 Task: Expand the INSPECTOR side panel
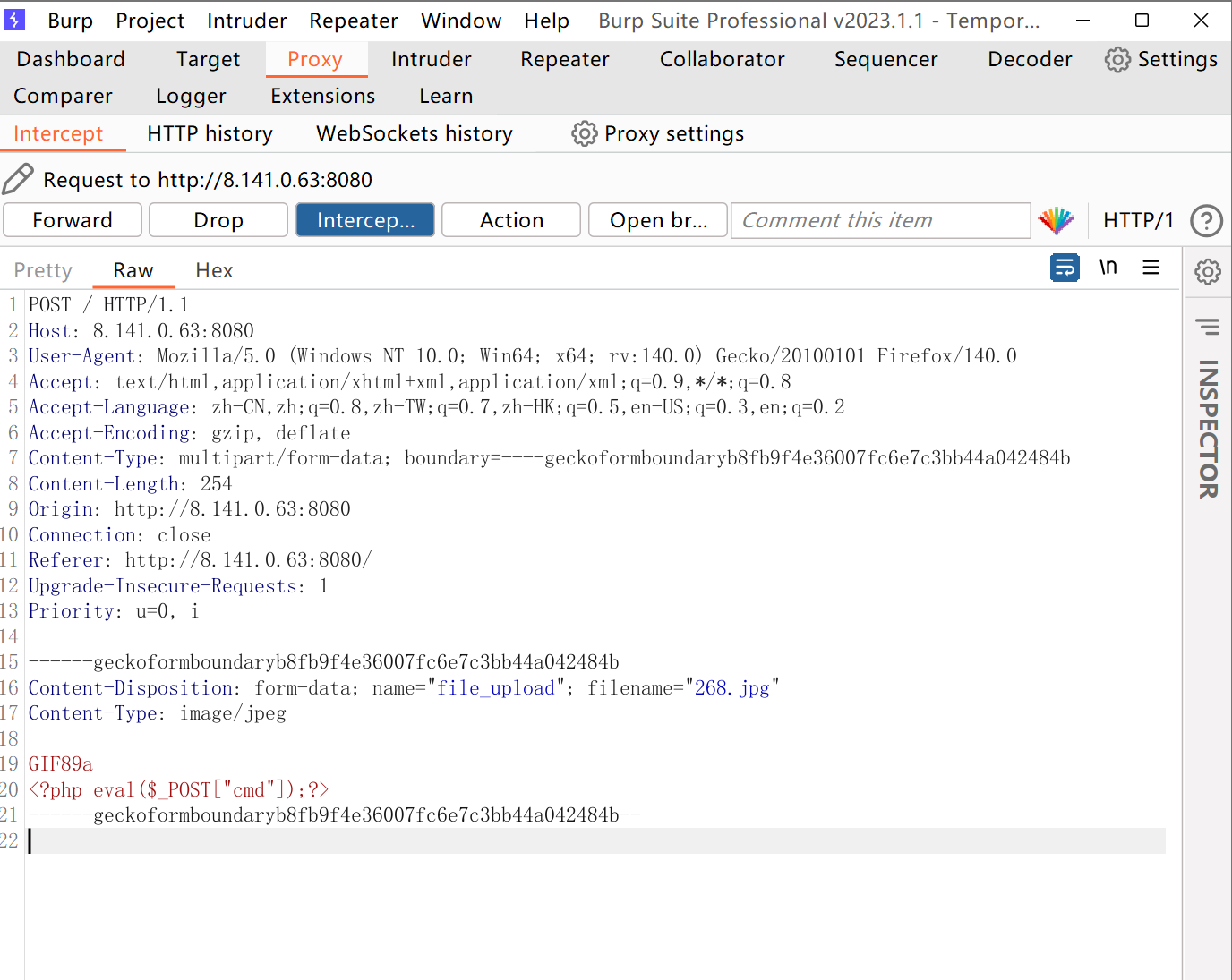1208,429
